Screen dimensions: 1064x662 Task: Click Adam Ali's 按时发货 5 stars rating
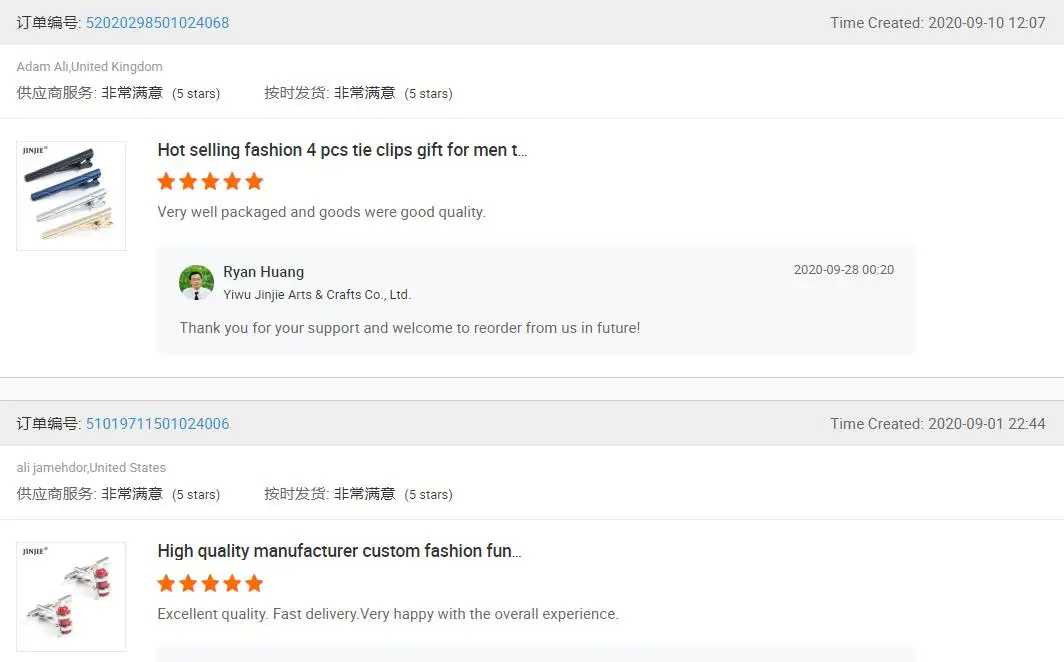428,94
